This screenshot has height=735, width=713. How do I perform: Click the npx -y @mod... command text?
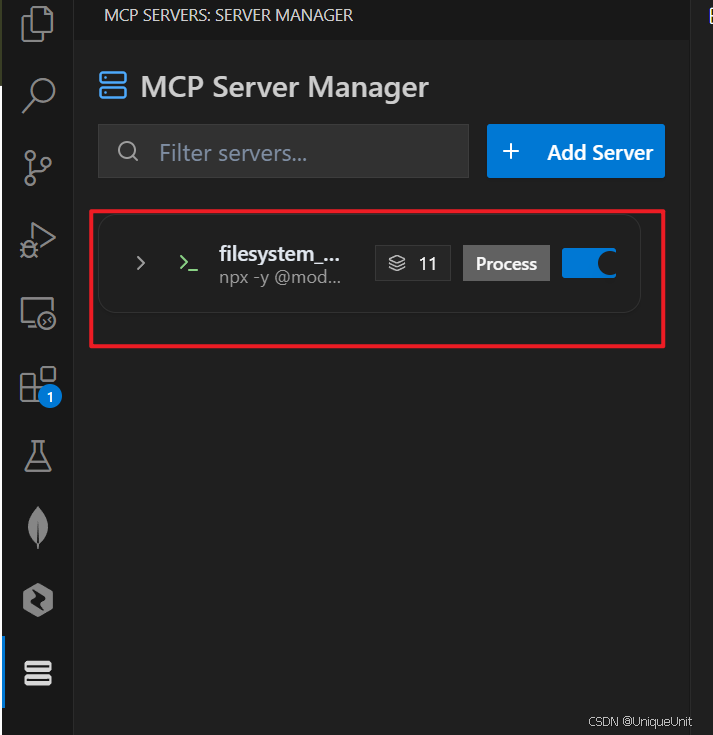(x=280, y=278)
